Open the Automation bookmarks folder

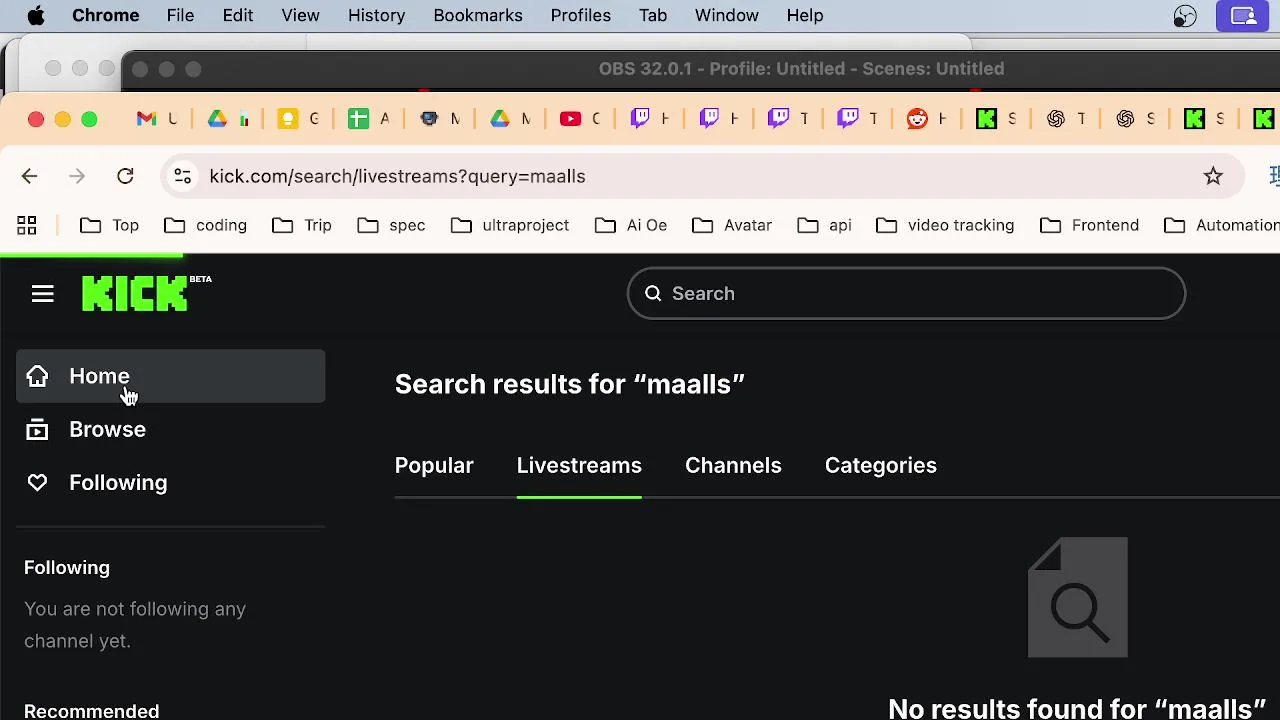point(1222,226)
